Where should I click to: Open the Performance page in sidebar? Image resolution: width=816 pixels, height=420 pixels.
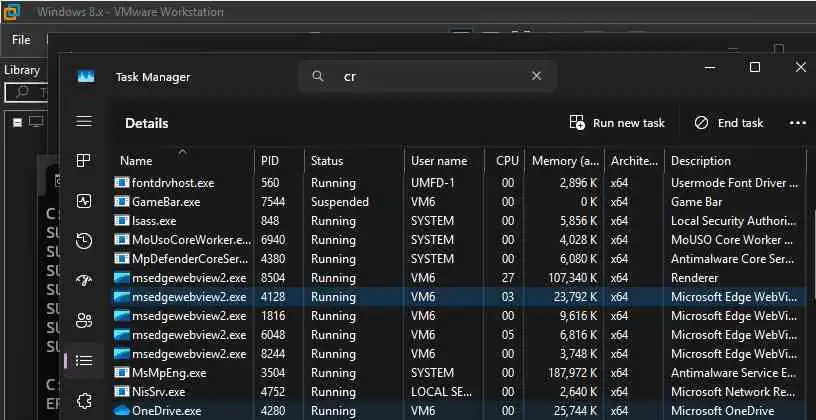coord(84,201)
